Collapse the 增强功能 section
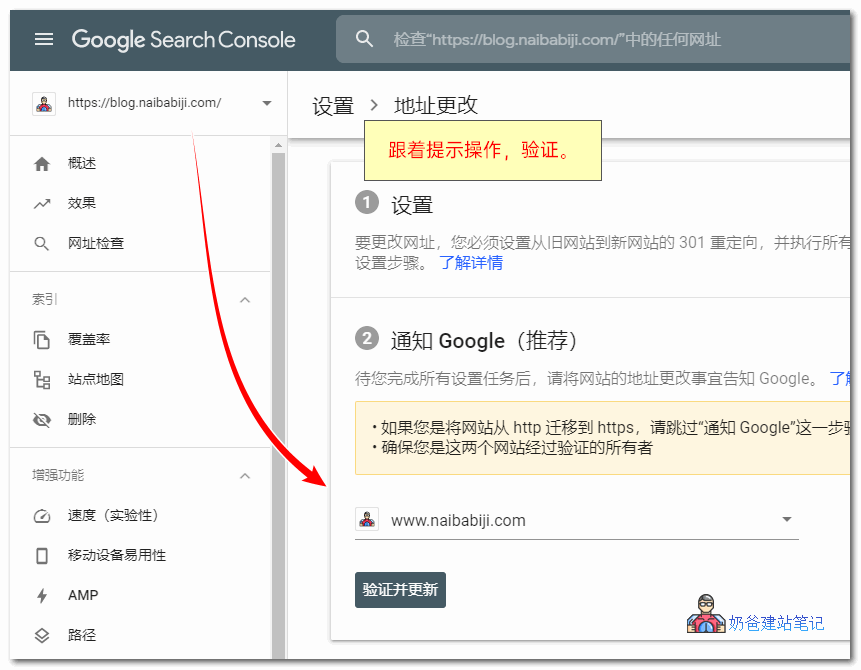The height and width of the screenshot is (670, 861). click(x=245, y=475)
